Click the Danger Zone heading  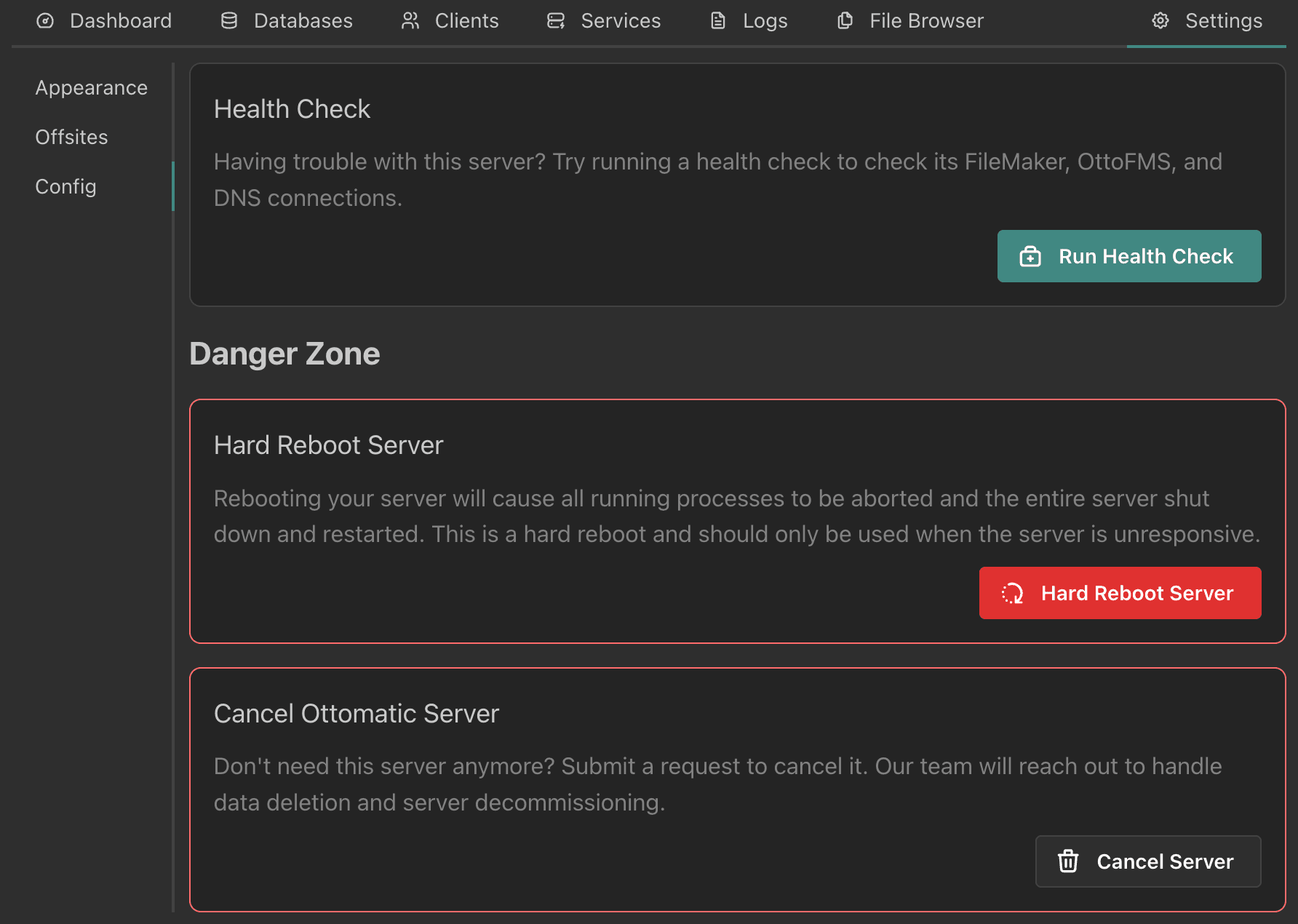pyautogui.click(x=284, y=354)
